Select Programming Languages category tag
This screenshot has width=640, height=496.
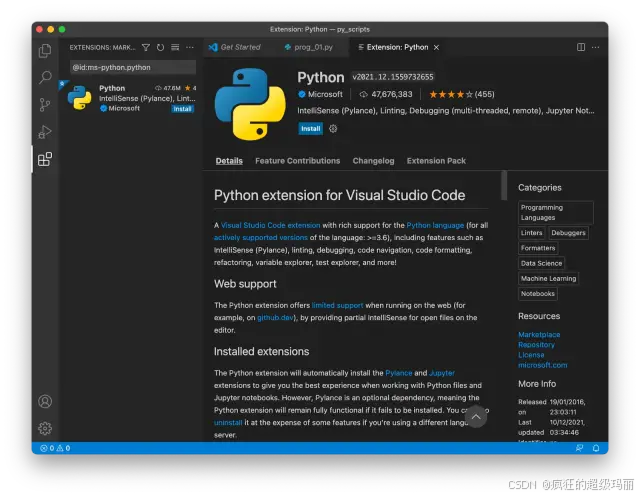pos(556,213)
